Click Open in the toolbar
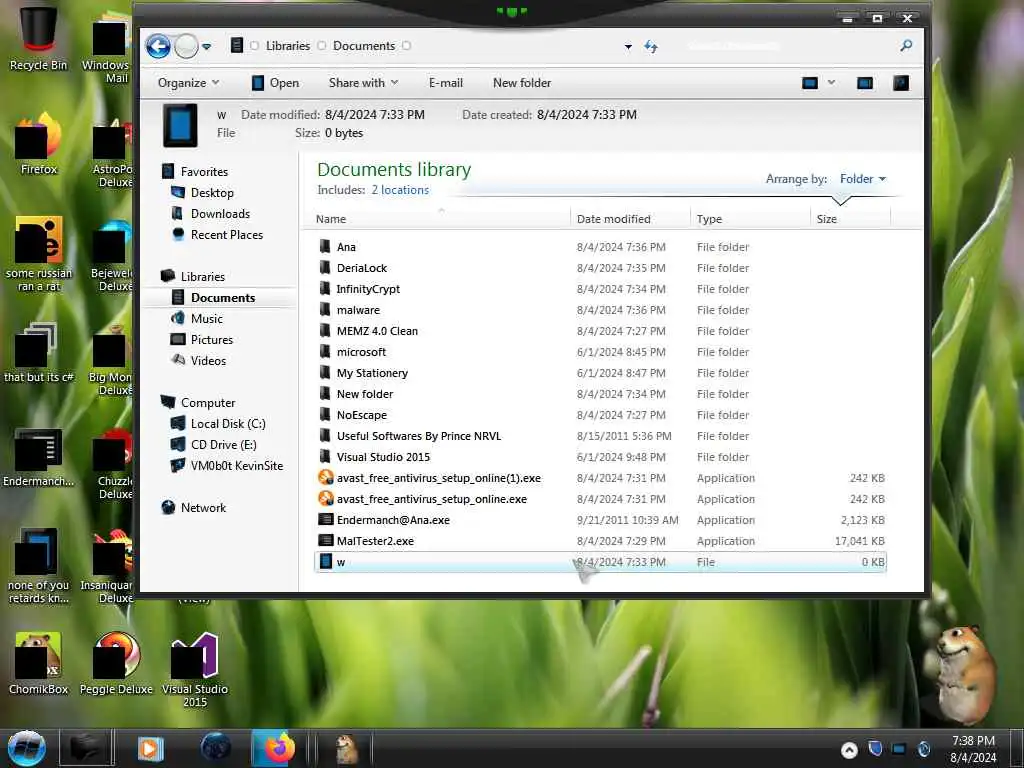This screenshot has height=768, width=1024. 276,83
